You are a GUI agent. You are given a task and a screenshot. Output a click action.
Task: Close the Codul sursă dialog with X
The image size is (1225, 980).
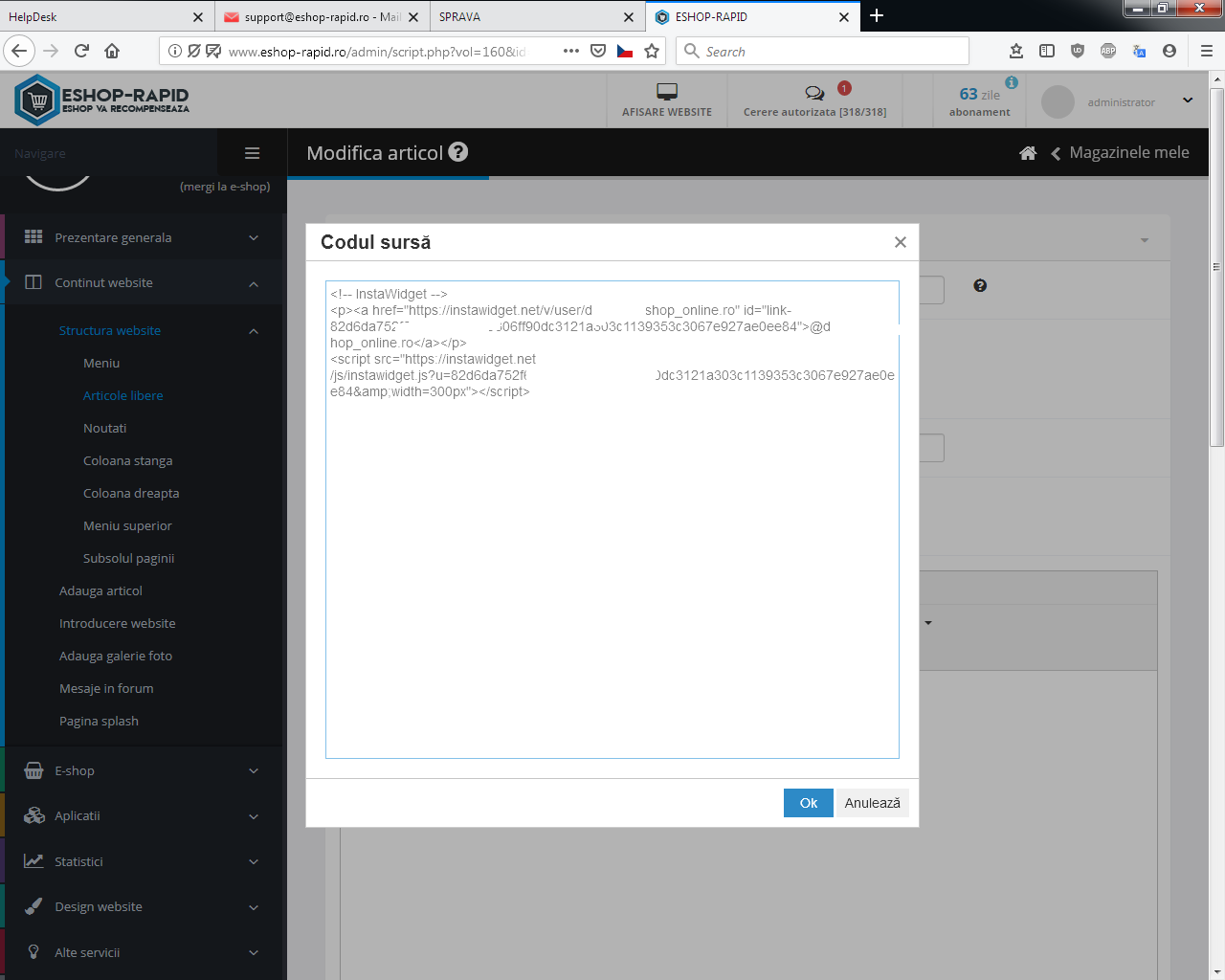coord(900,242)
